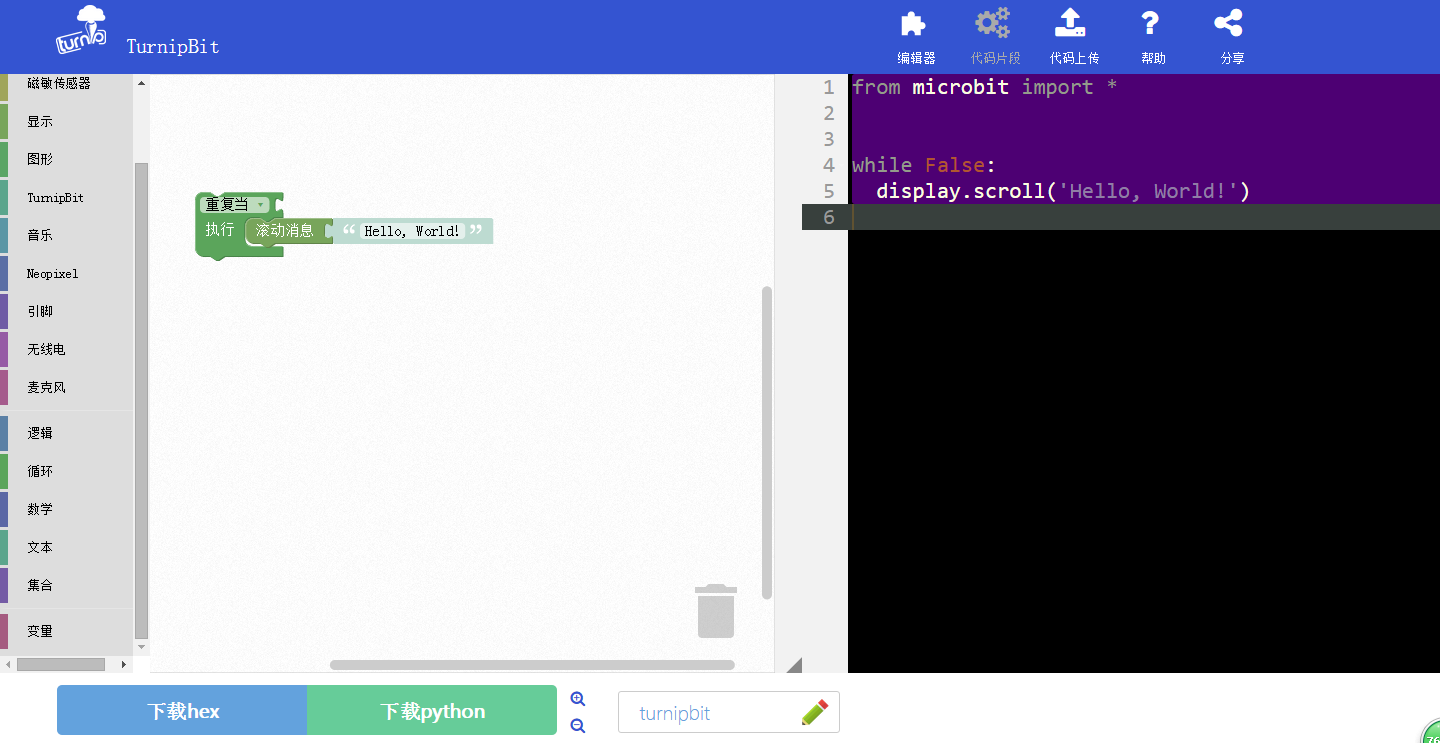Screen dimensions: 1440x743
Task: Select the 显示 category
Action: click(66, 122)
